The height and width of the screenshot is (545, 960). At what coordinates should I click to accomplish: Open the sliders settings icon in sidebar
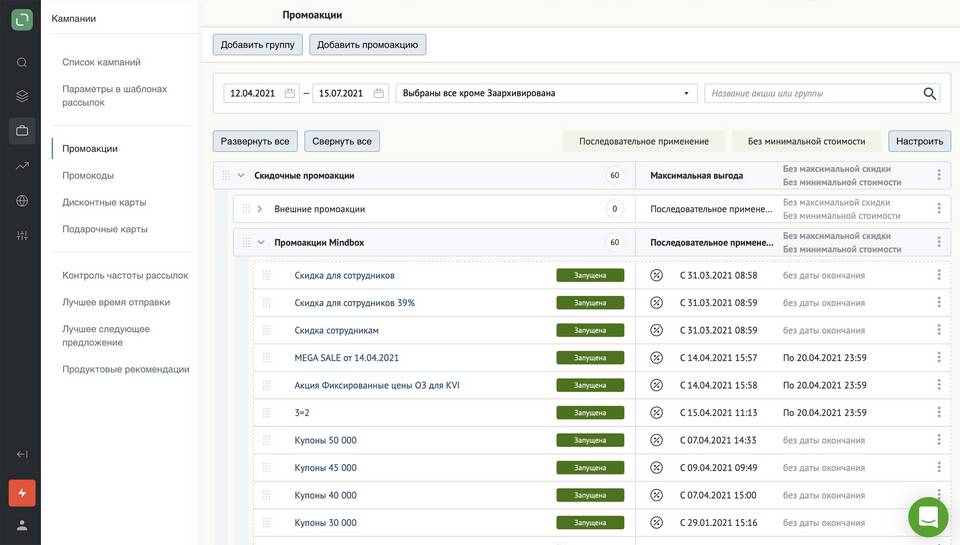21,235
